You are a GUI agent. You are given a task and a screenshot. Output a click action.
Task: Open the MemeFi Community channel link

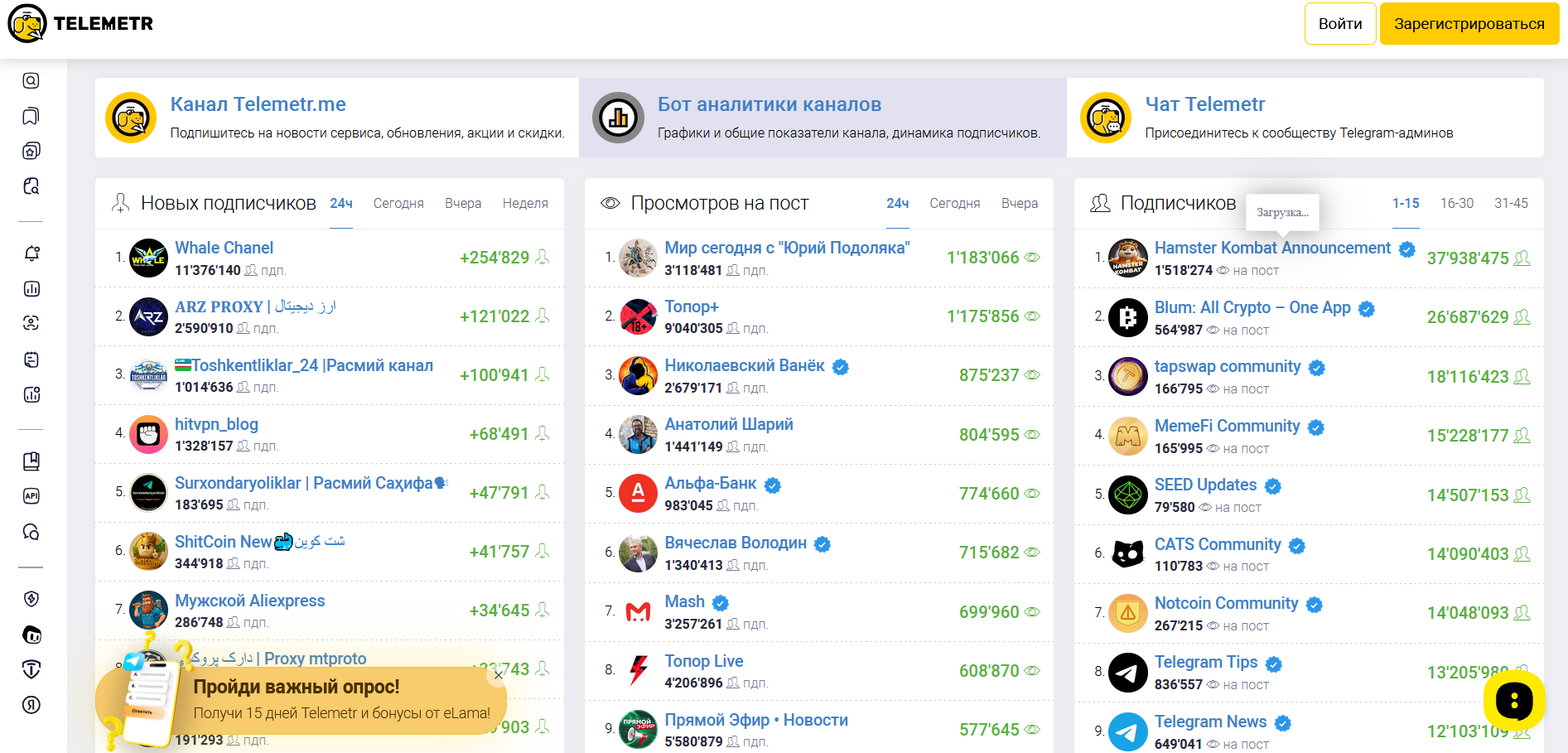tap(1227, 426)
